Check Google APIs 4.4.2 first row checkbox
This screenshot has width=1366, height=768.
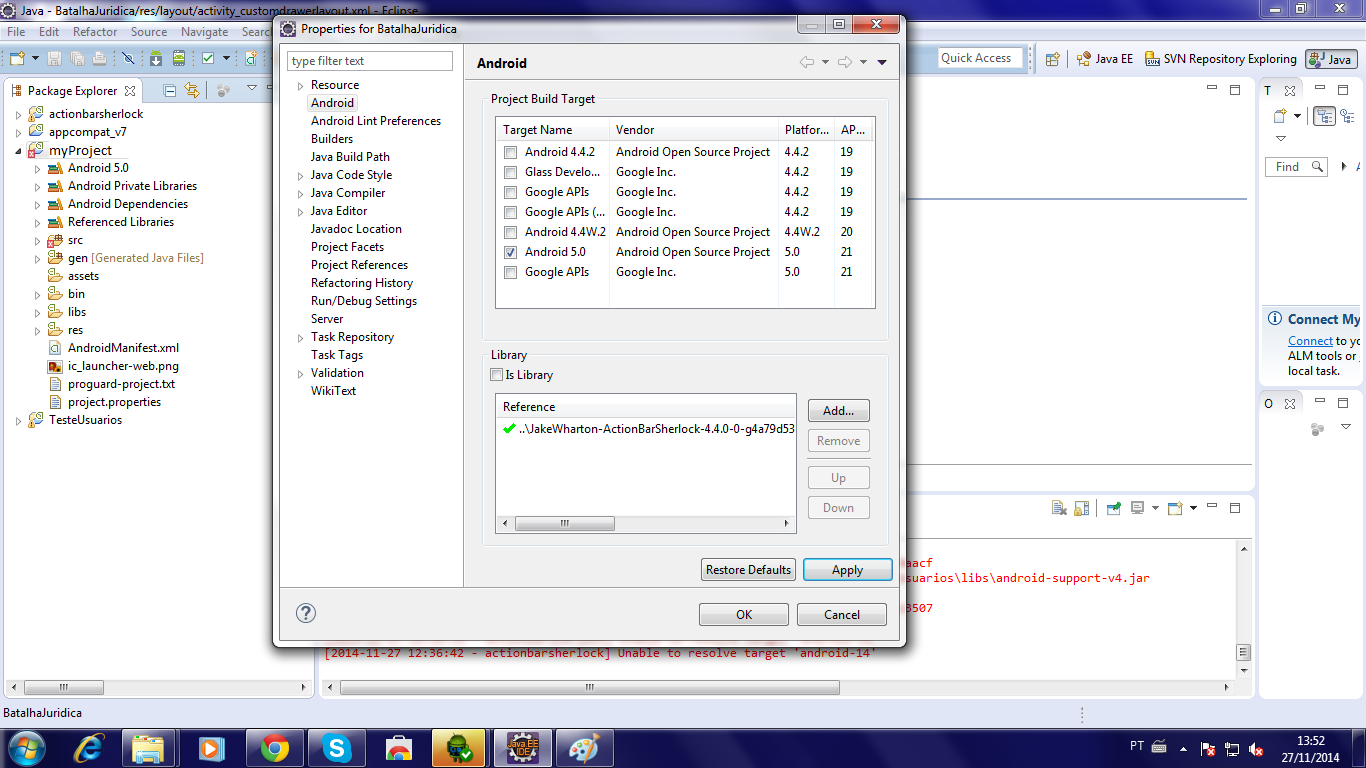coord(511,192)
